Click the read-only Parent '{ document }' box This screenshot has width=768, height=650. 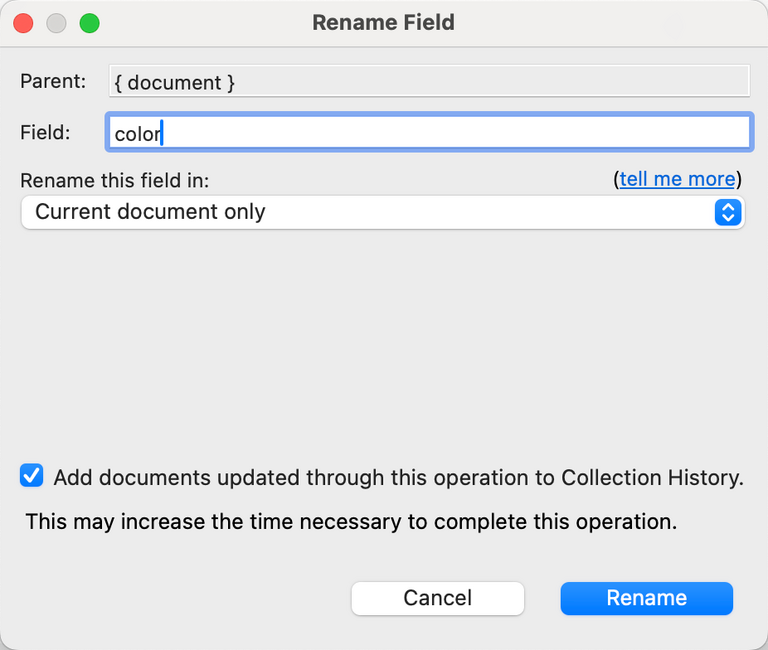tap(428, 82)
